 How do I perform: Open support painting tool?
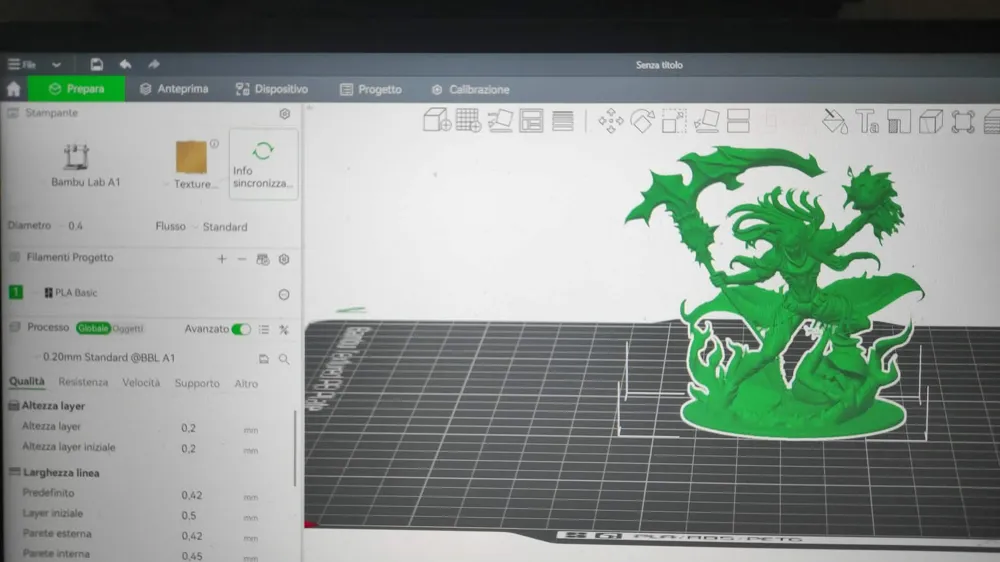coord(834,121)
